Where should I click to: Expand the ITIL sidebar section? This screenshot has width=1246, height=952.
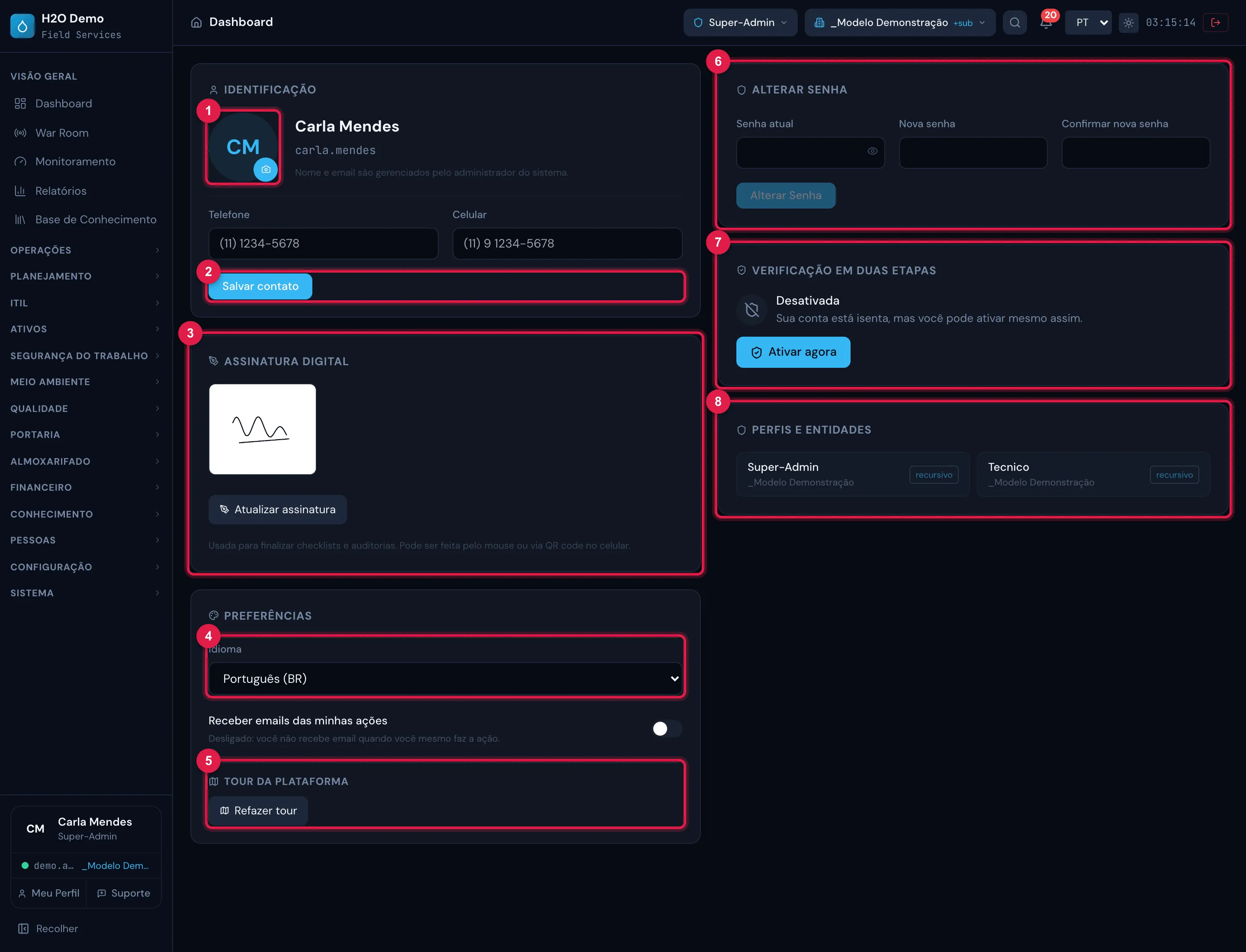[x=85, y=303]
